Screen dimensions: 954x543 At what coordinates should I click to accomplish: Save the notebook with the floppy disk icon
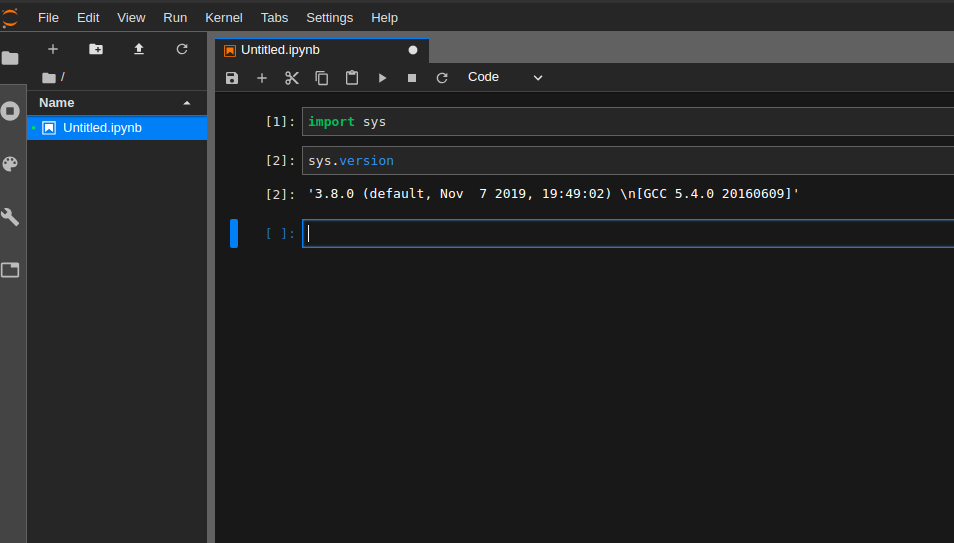coord(232,78)
